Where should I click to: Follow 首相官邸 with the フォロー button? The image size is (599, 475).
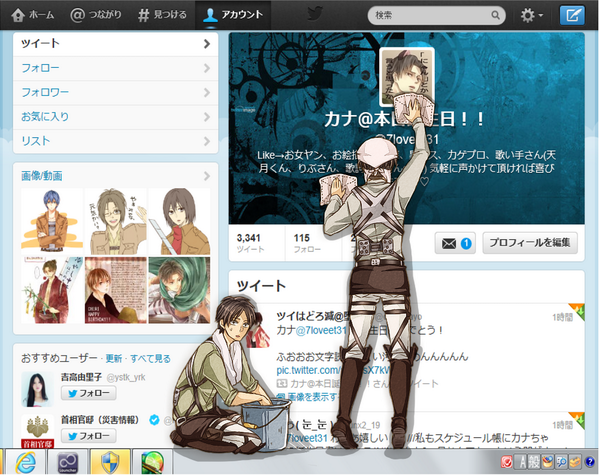click(x=88, y=436)
